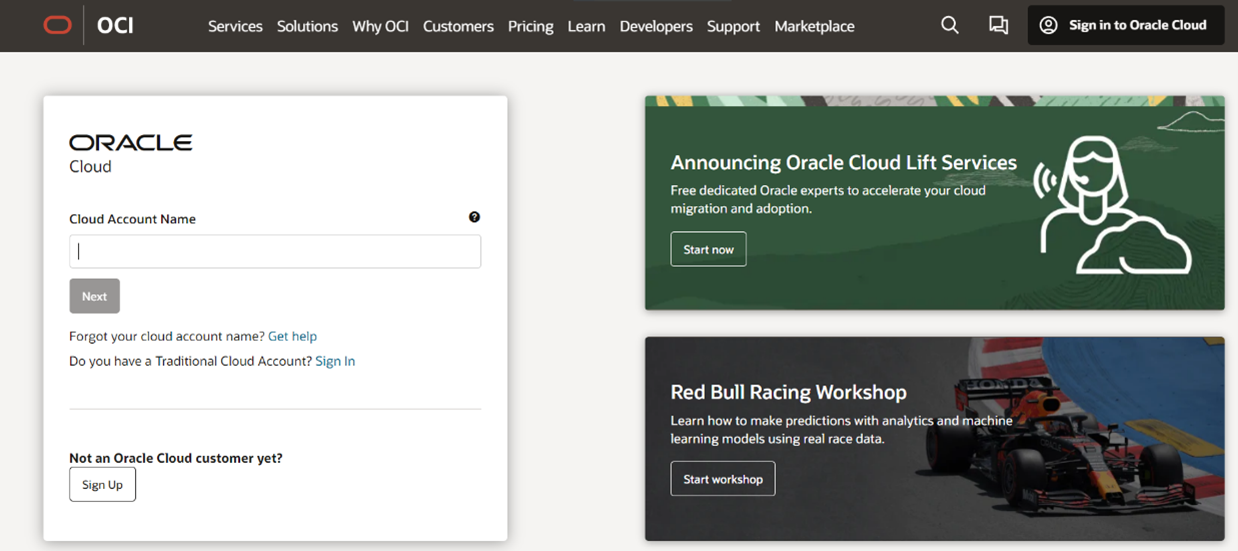Click the Next button
The width and height of the screenshot is (1238, 551).
94,296
